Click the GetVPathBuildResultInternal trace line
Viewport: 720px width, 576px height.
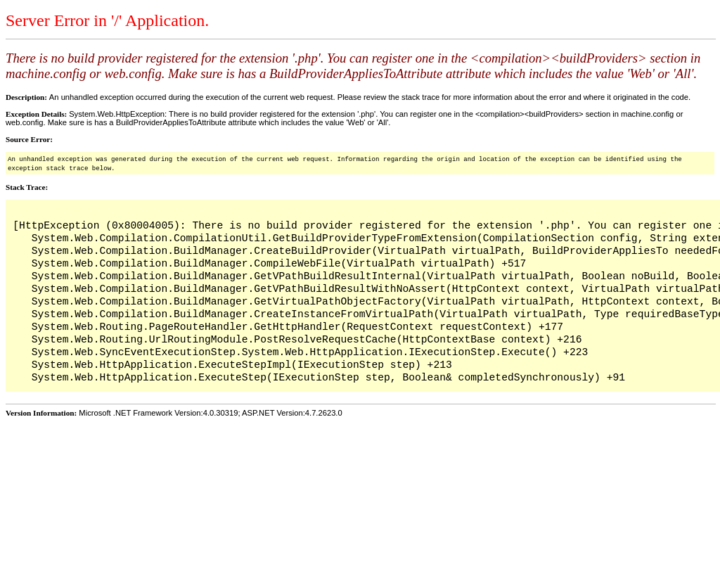[x=376, y=276]
